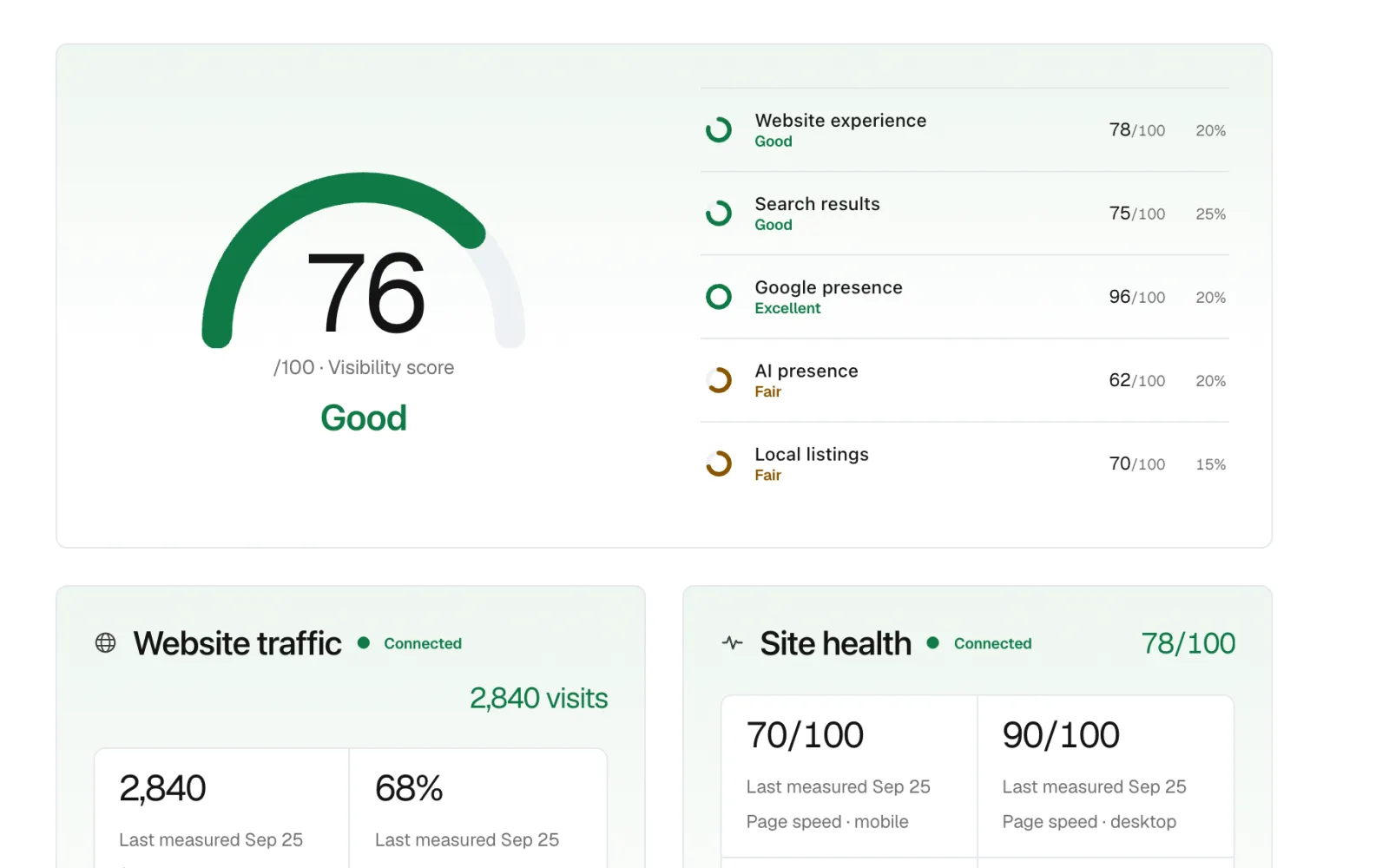
Task: Click the '2,840 visits' total
Action: point(538,698)
